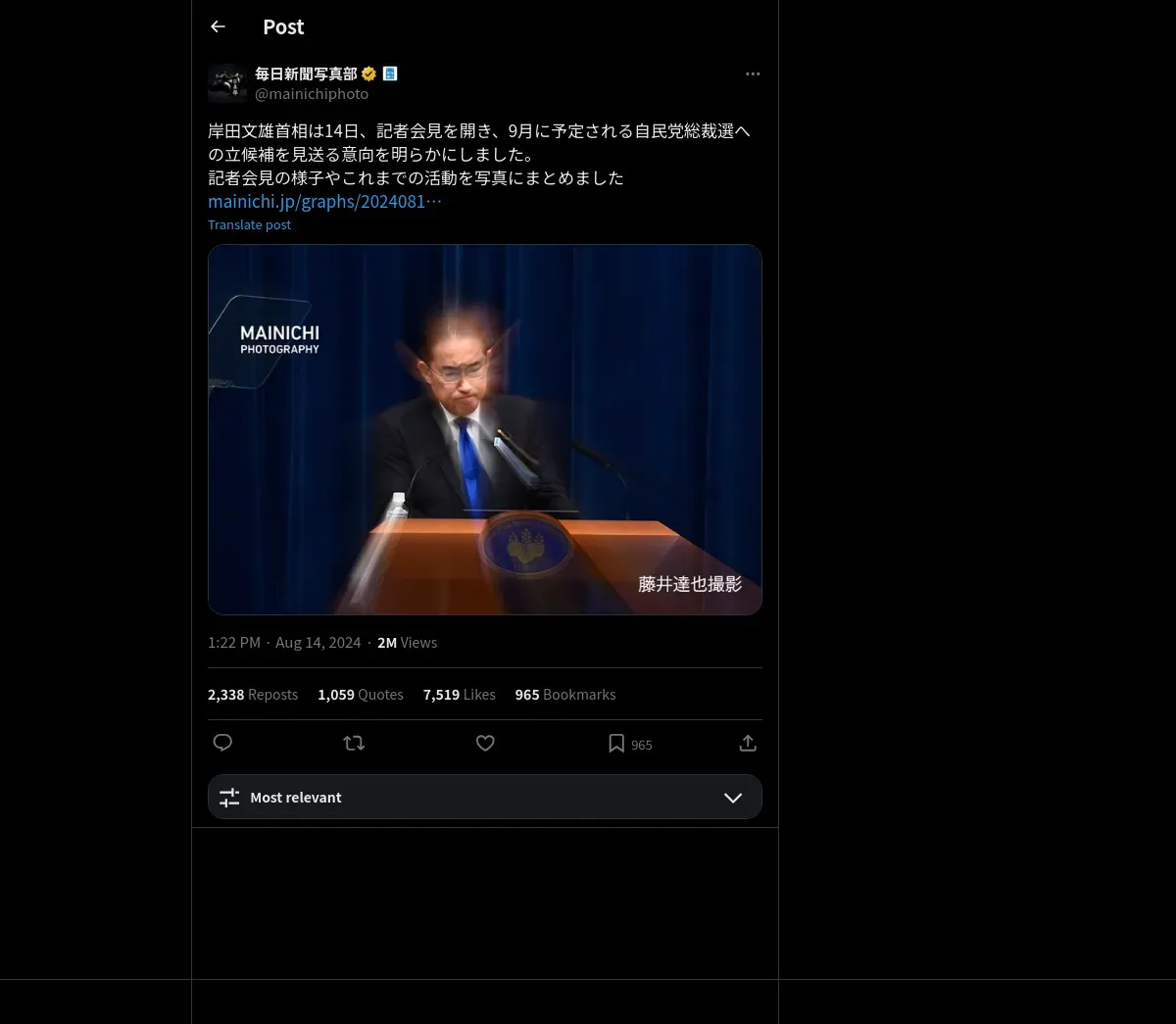Screen dimensions: 1176x1024
Task: Open the 毎日新聞写真部 profile avatar
Action: click(227, 83)
